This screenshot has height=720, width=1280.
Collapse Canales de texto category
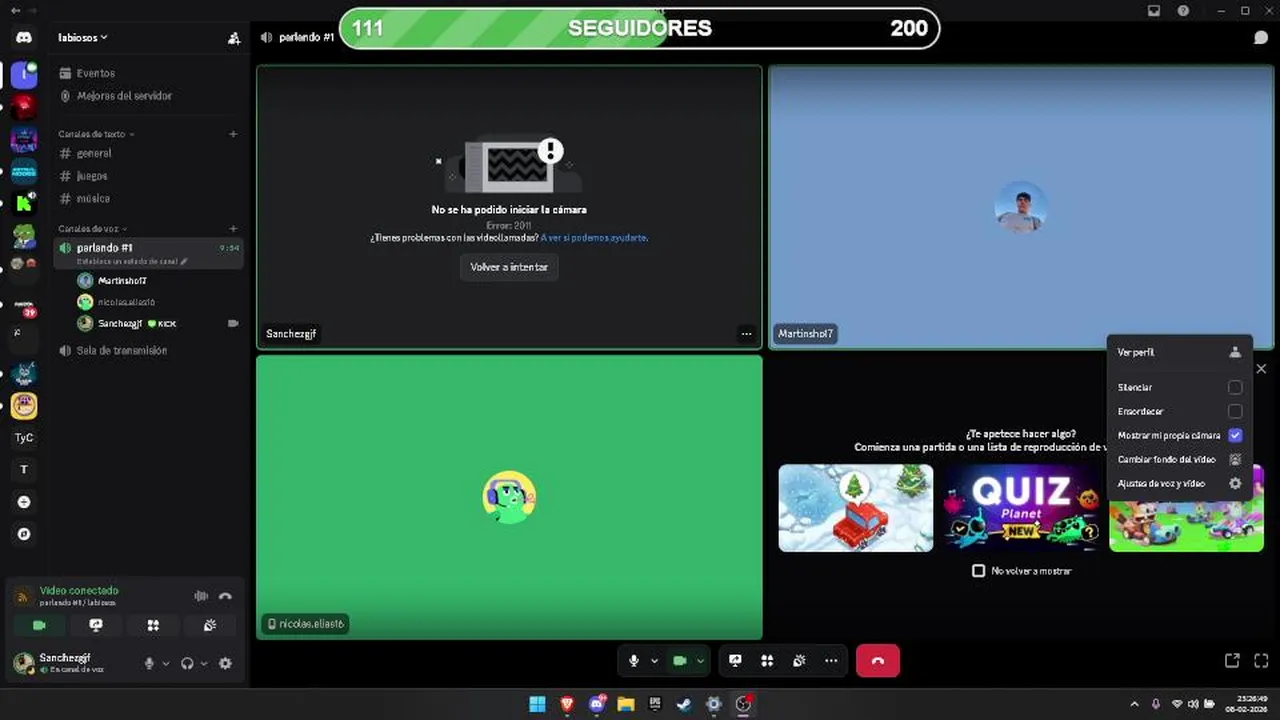click(x=96, y=134)
